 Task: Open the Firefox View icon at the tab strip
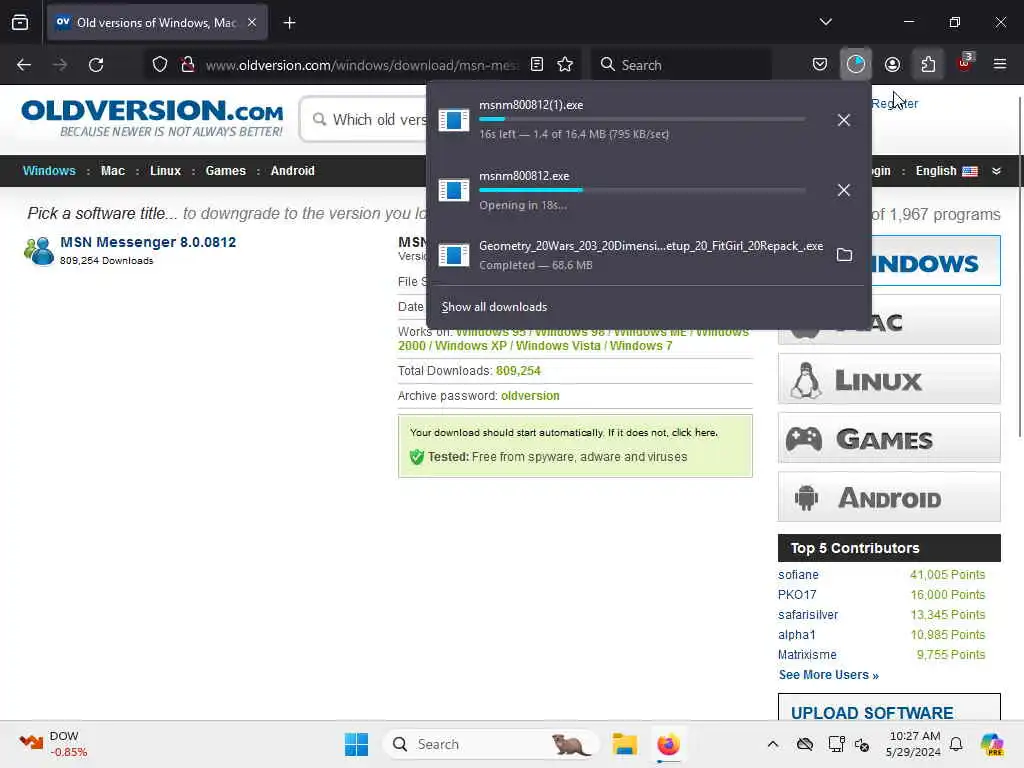pyautogui.click(x=20, y=23)
